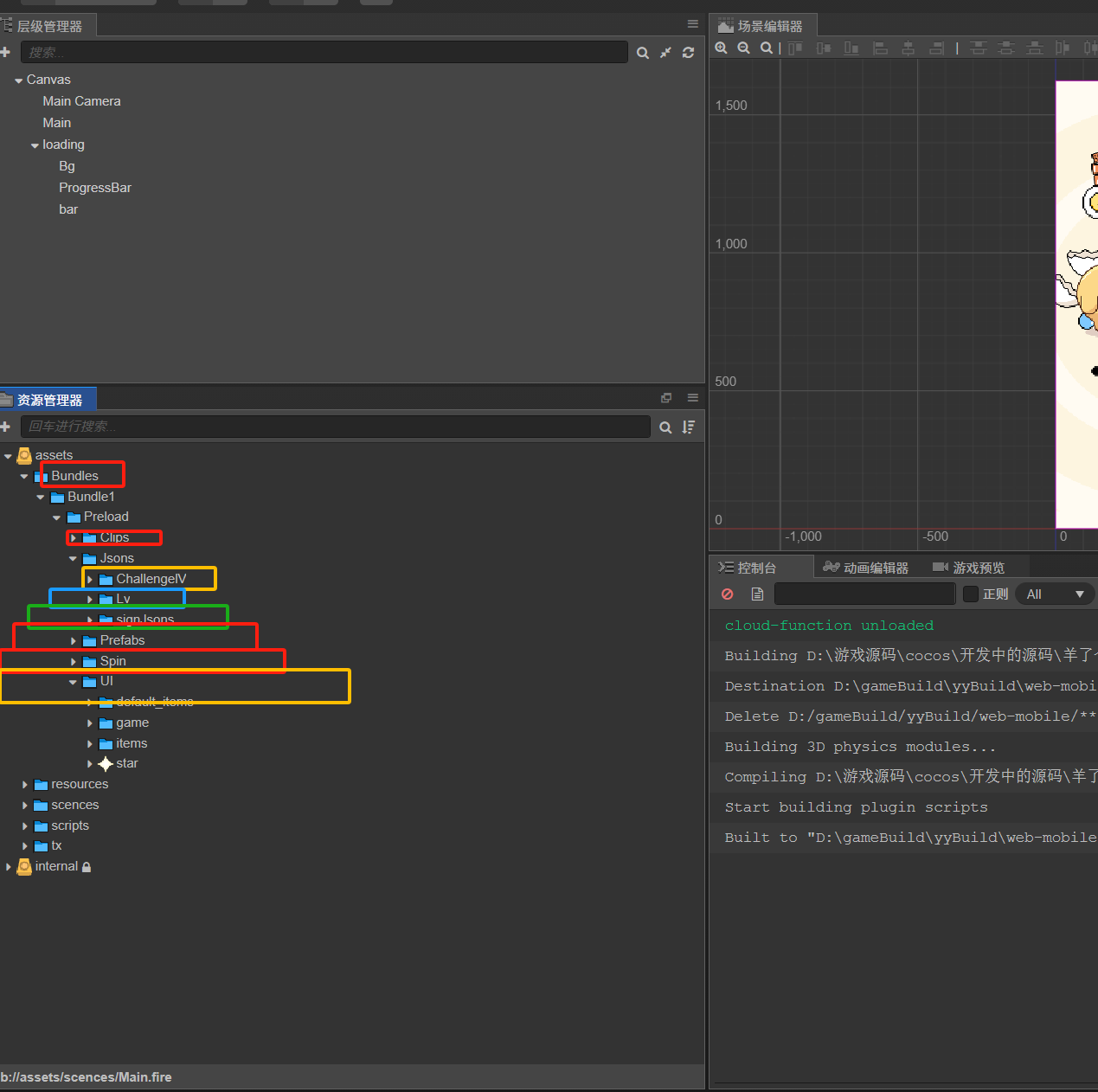Focus the console filter input
The height and width of the screenshot is (1092, 1098).
tap(865, 594)
